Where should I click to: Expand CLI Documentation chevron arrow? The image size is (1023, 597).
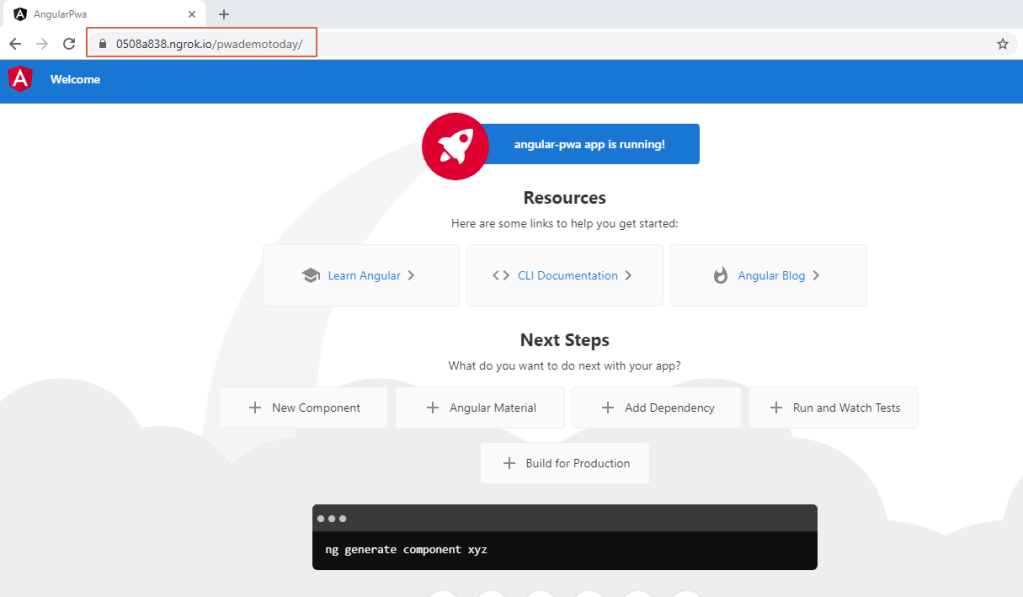click(x=628, y=276)
